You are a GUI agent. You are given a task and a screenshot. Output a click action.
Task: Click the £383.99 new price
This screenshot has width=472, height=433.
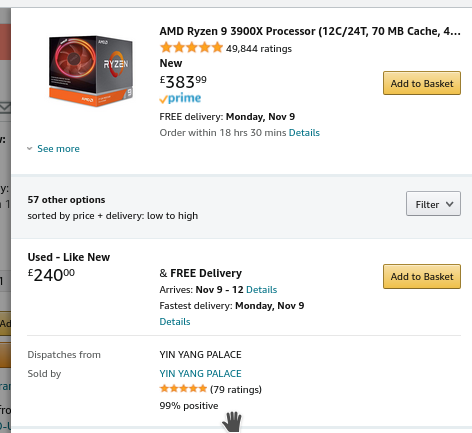pos(183,82)
